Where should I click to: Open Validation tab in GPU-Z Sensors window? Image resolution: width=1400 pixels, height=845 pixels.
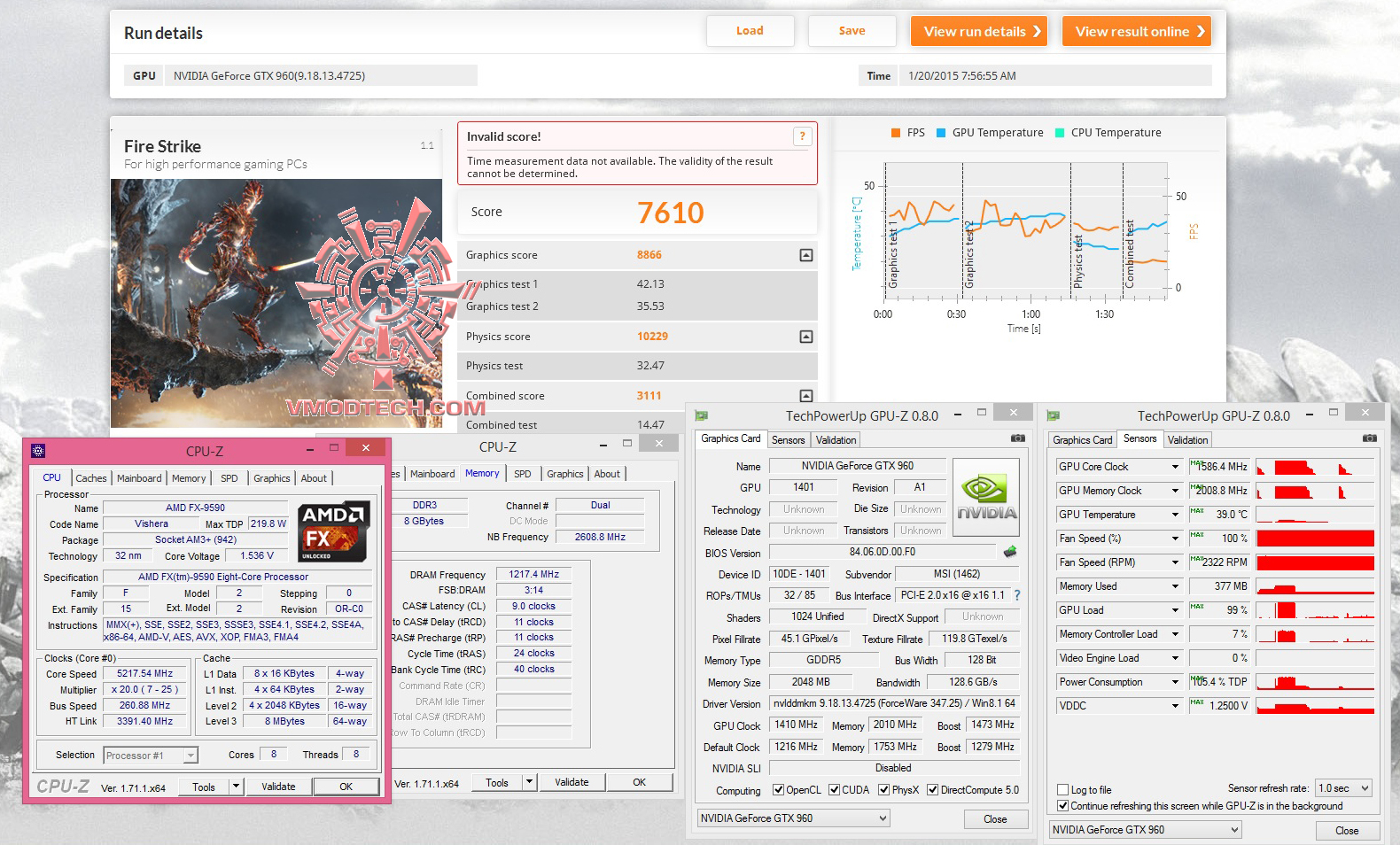(x=1187, y=440)
